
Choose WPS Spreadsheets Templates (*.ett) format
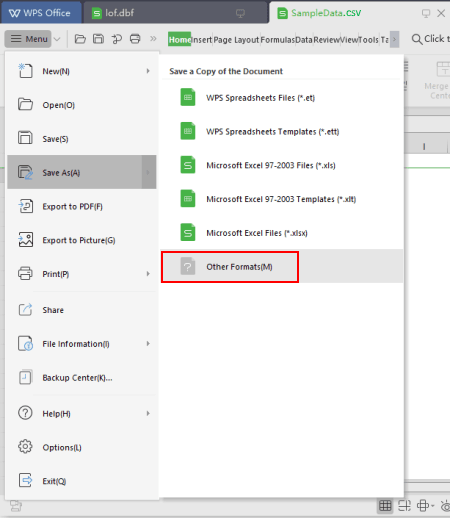click(282, 131)
